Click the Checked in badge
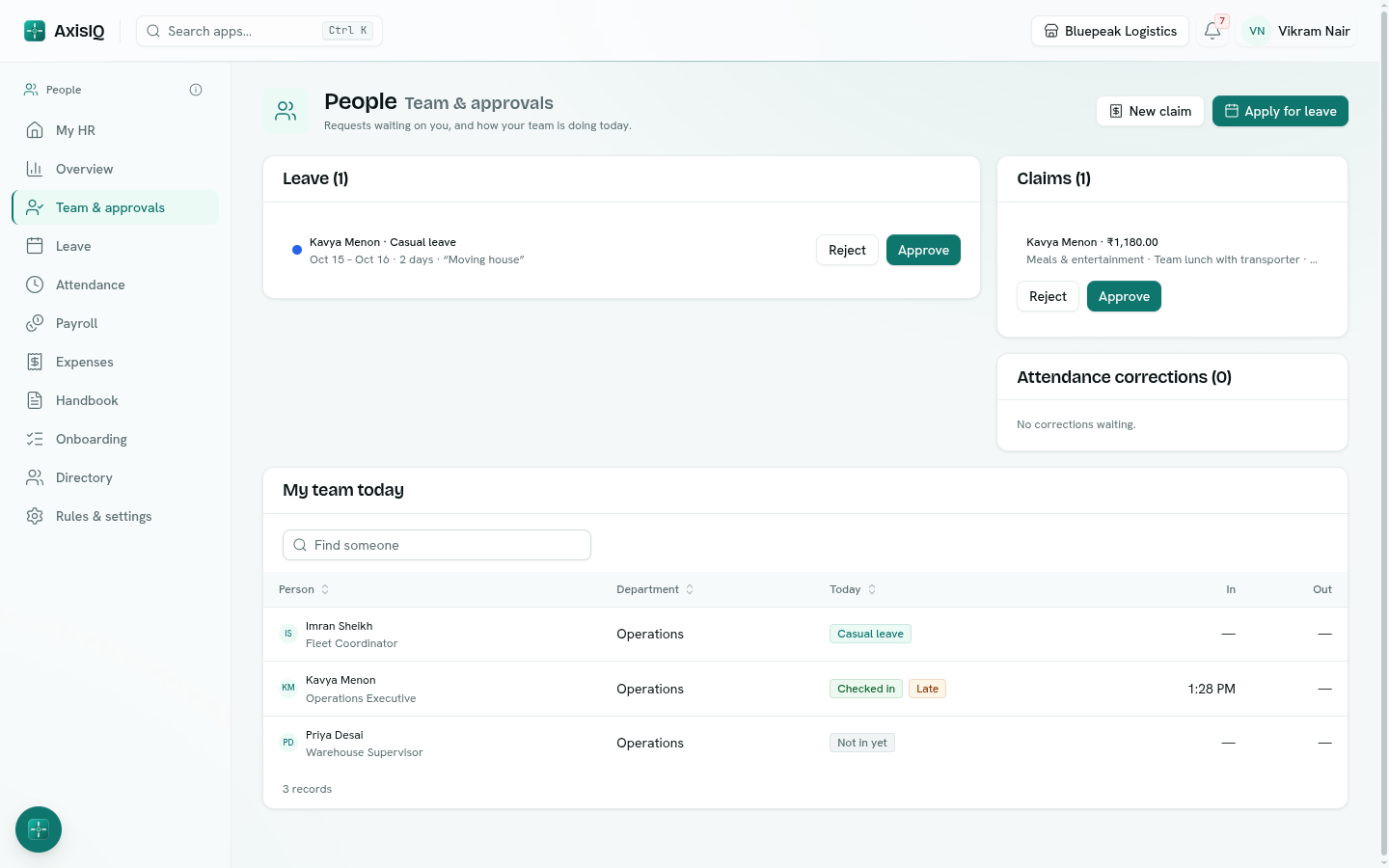 [866, 689]
